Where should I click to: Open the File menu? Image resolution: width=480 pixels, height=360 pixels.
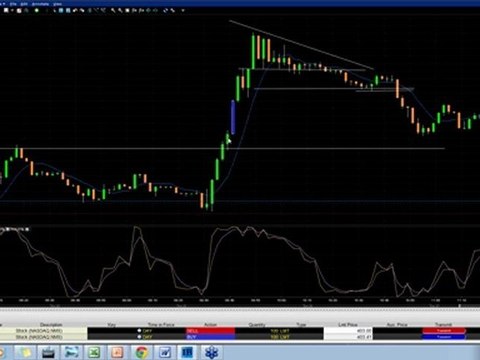13,4
